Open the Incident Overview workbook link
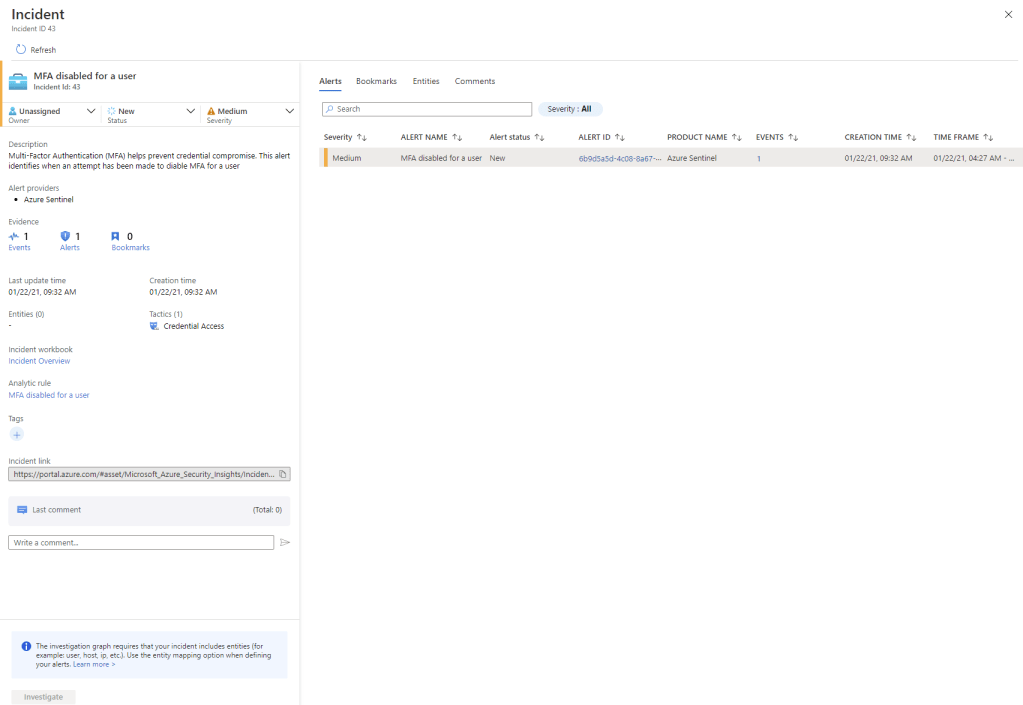 [x=40, y=361]
